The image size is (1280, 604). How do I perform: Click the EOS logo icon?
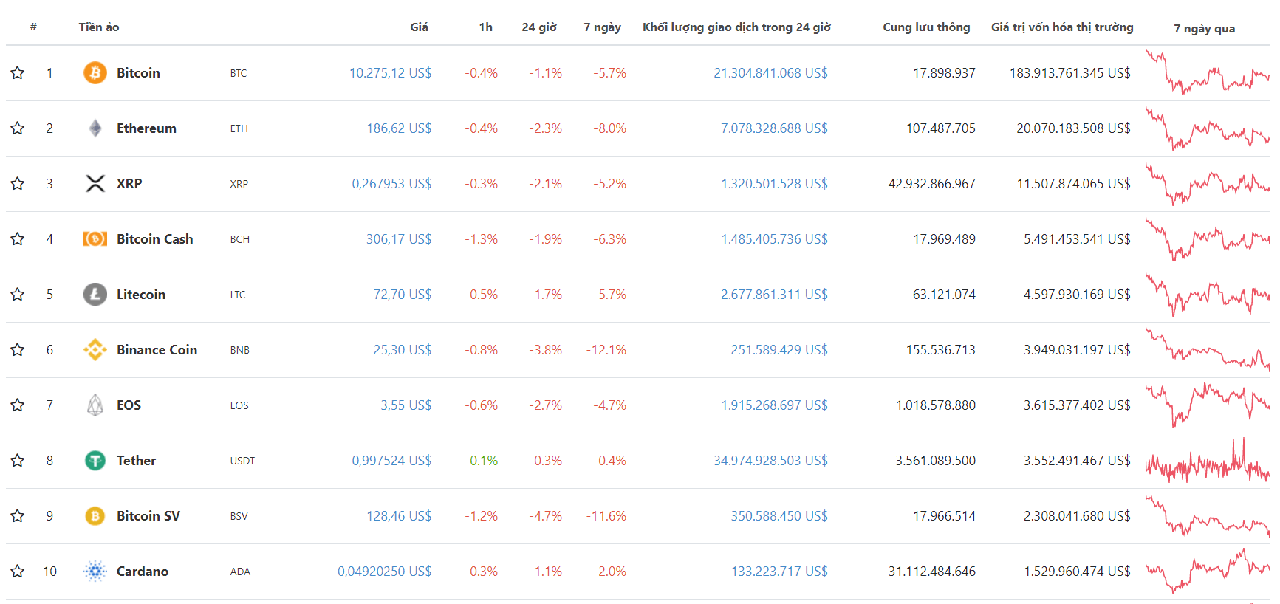pos(95,405)
